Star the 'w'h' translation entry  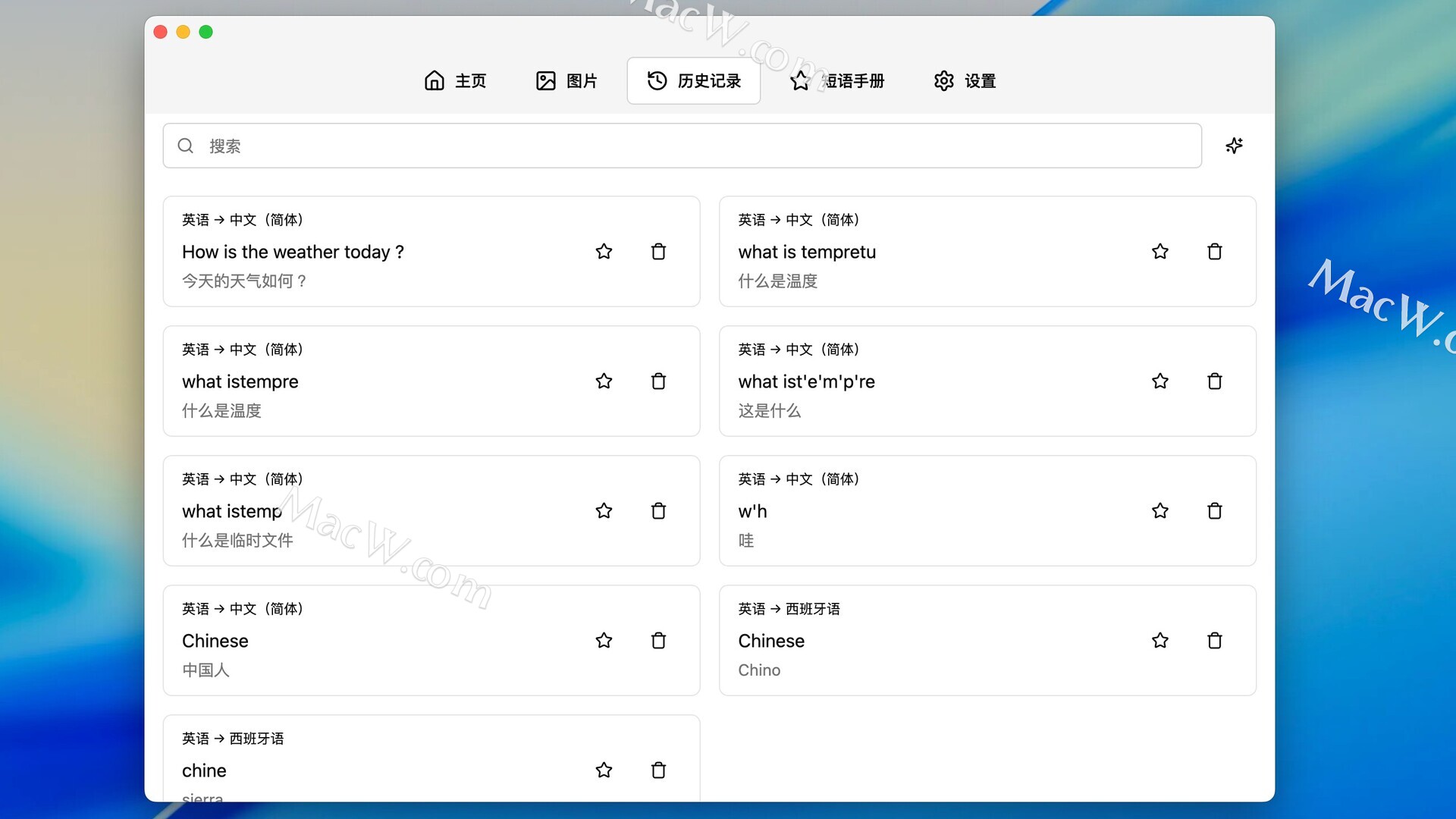pyautogui.click(x=1159, y=511)
